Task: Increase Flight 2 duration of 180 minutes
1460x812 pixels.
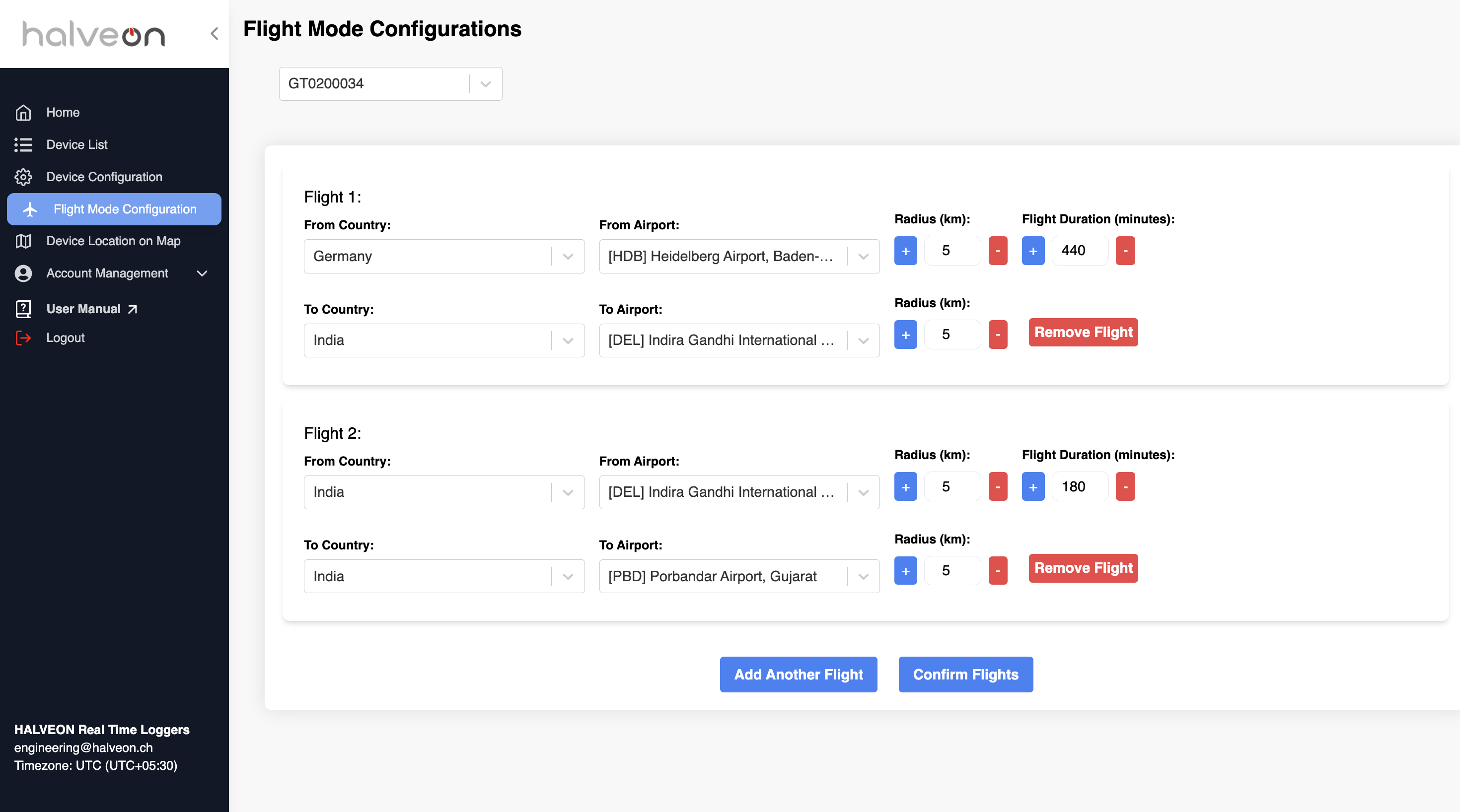Action: click(1032, 487)
